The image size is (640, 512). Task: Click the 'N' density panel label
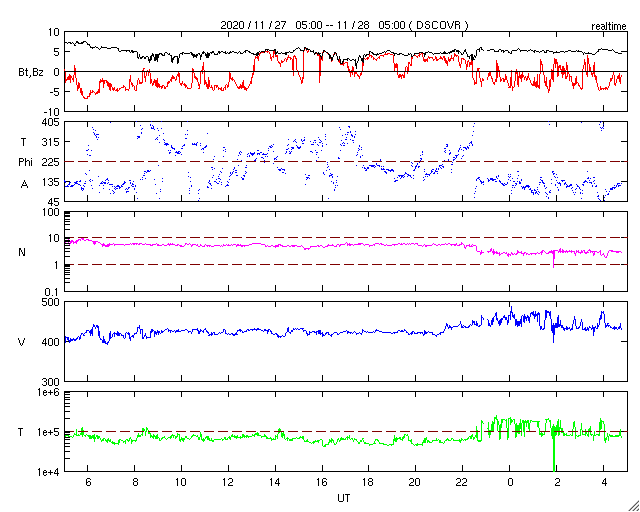click(22, 252)
